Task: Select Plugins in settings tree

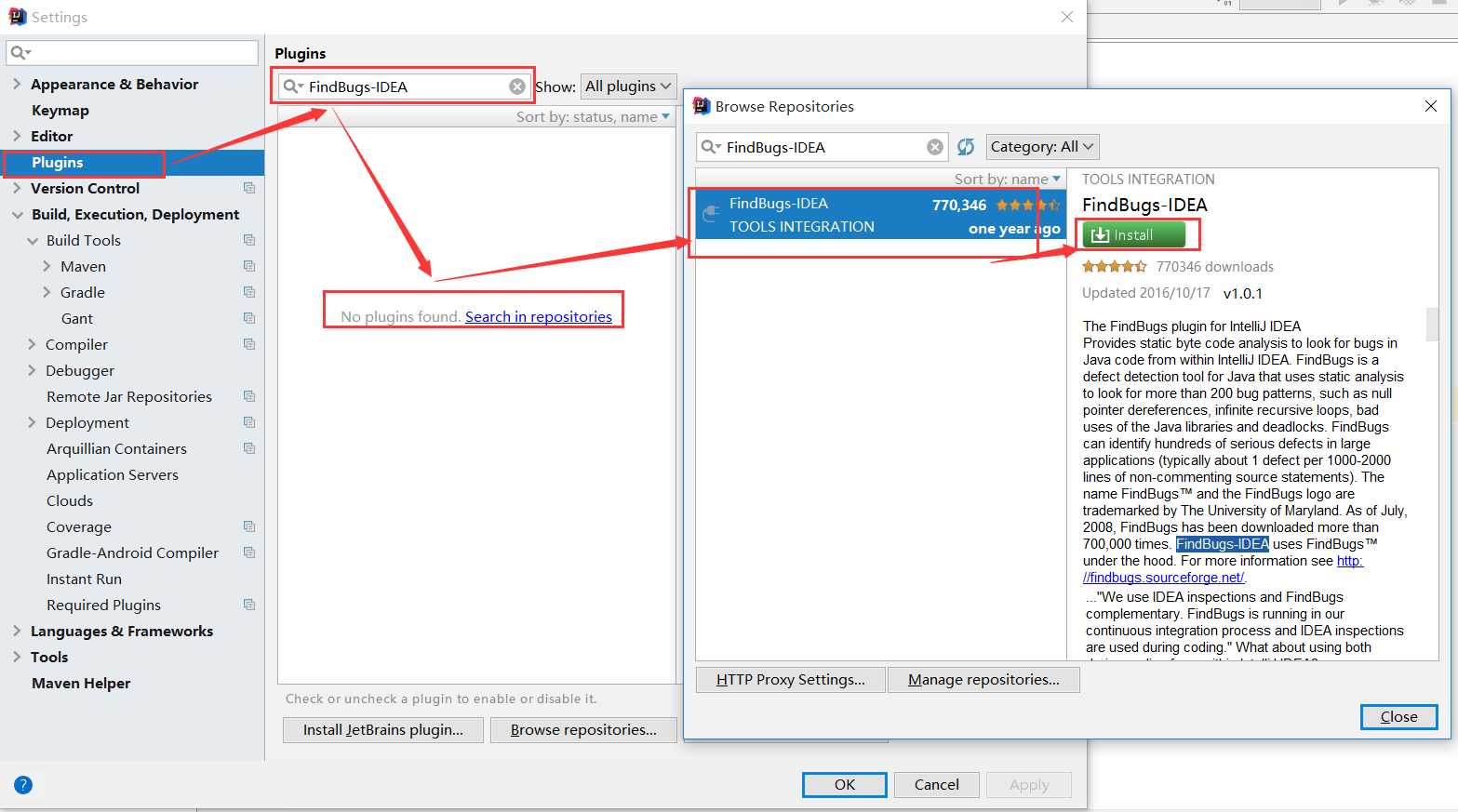Action: [58, 162]
